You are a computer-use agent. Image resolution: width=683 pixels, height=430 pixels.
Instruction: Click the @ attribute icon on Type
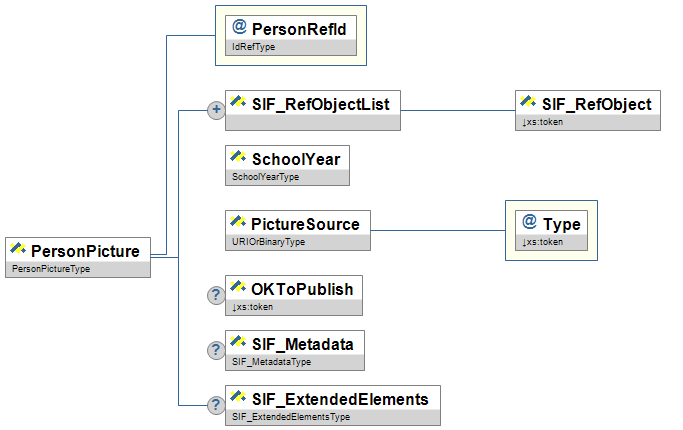(x=530, y=222)
